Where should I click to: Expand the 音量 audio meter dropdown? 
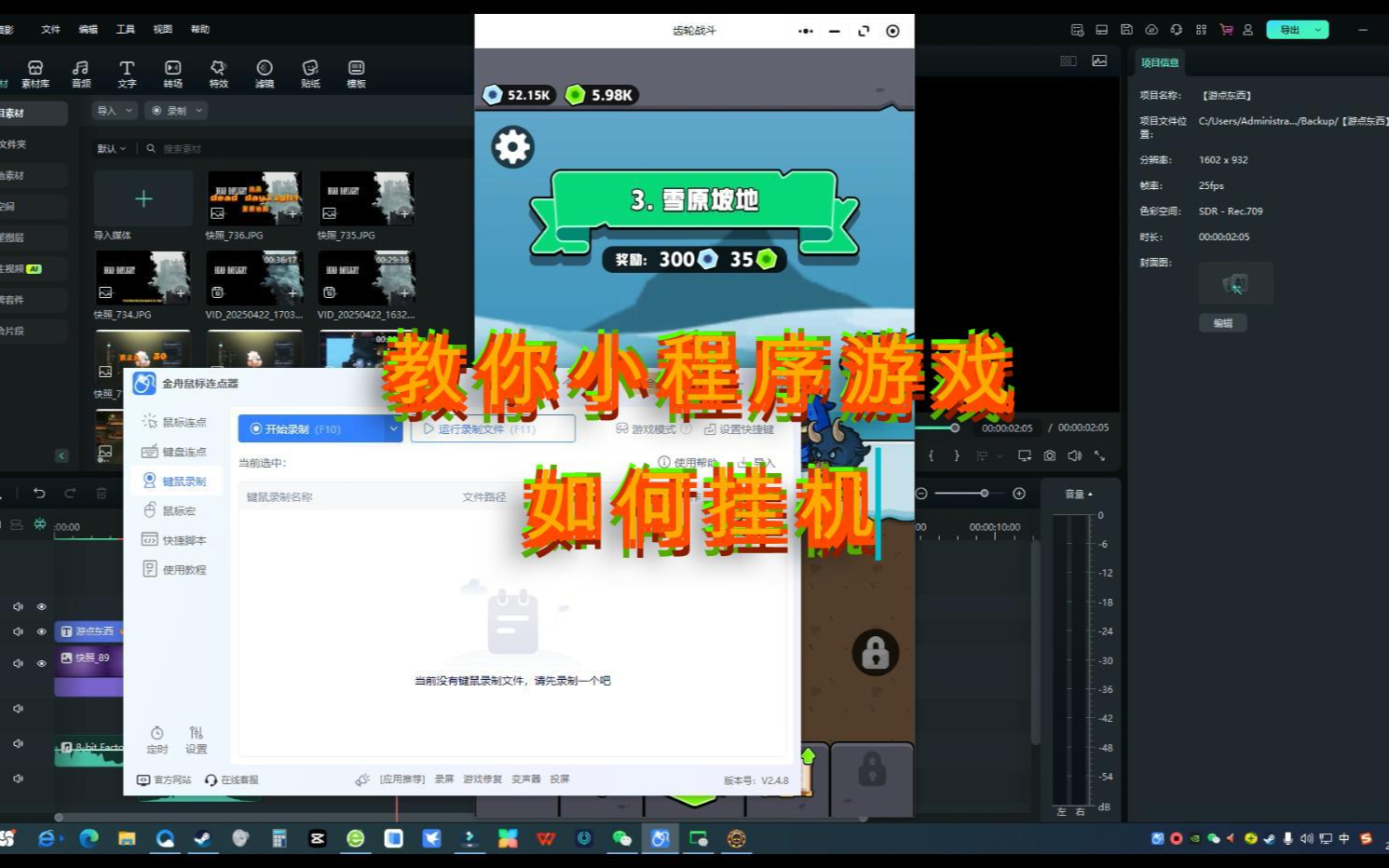1079,495
